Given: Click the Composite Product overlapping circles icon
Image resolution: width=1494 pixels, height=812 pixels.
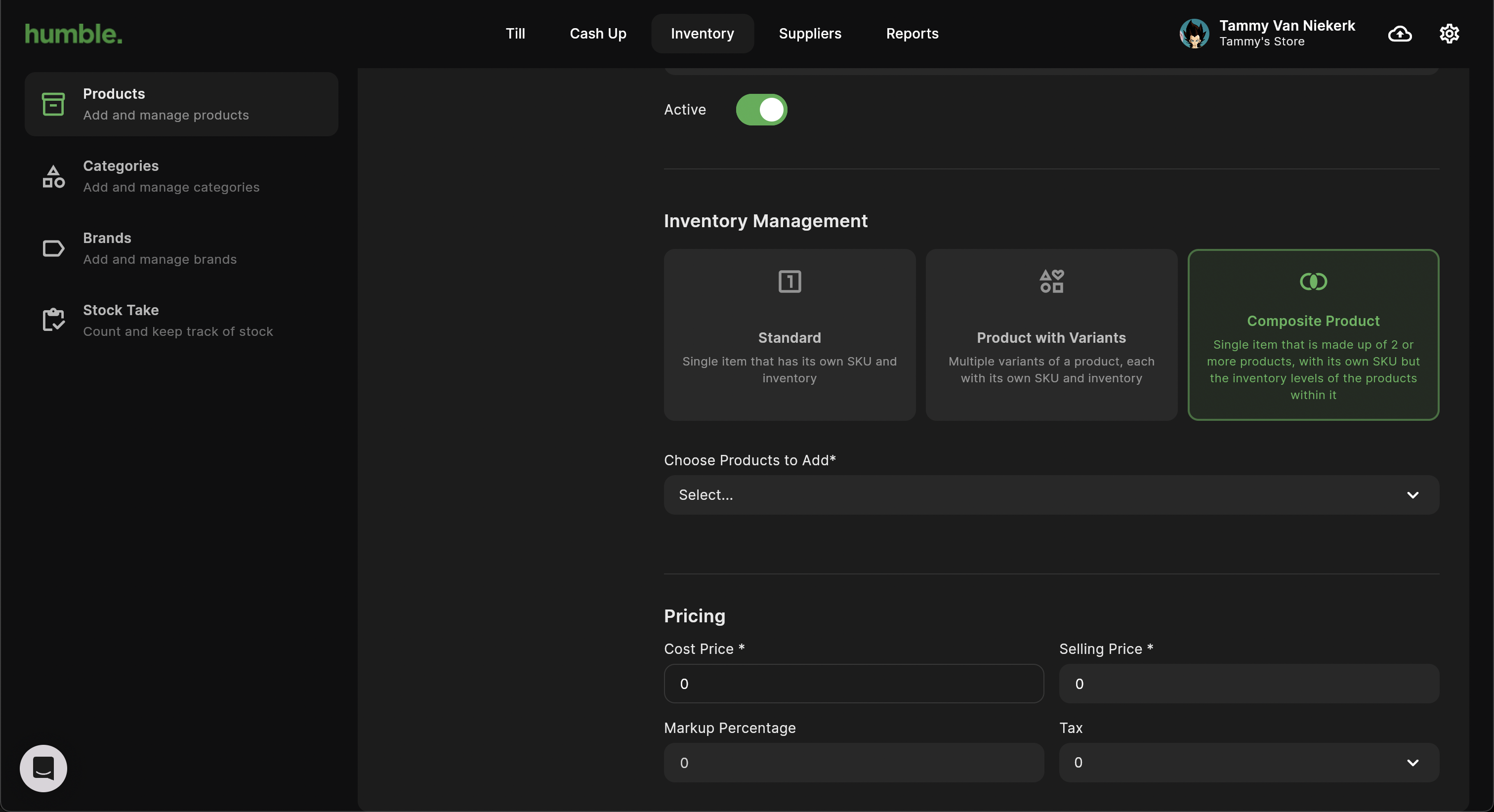Looking at the screenshot, I should 1313,282.
